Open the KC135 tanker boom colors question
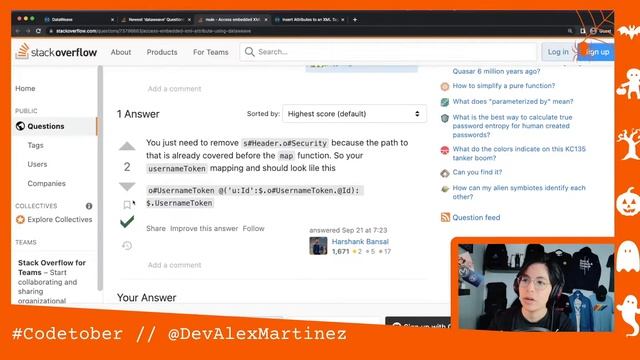640x360 pixels. pyautogui.click(x=519, y=153)
